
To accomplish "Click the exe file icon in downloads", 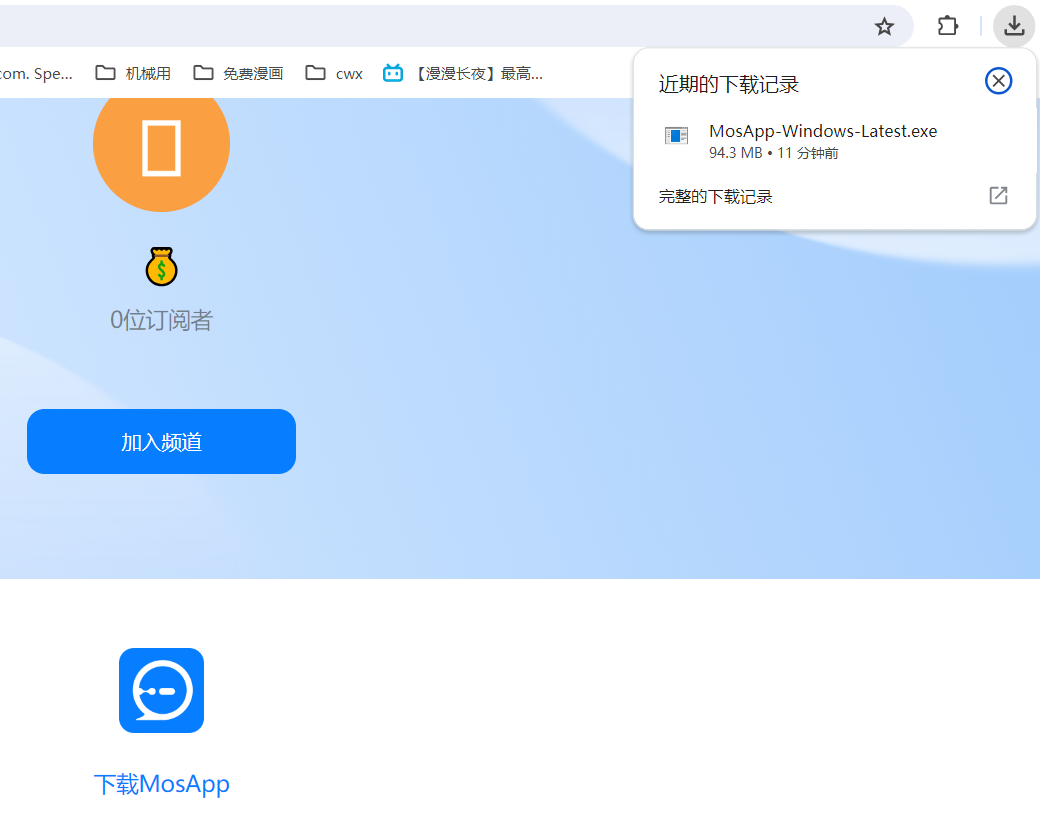I will coord(677,136).
